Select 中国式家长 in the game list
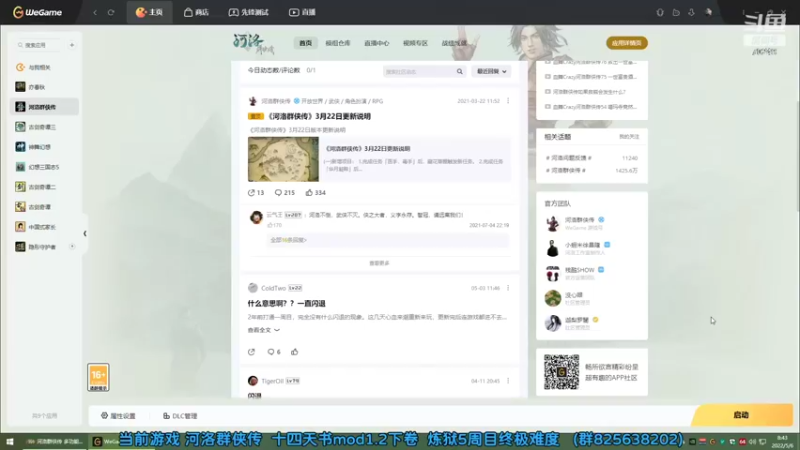Image resolution: width=800 pixels, height=450 pixels. (x=44, y=227)
